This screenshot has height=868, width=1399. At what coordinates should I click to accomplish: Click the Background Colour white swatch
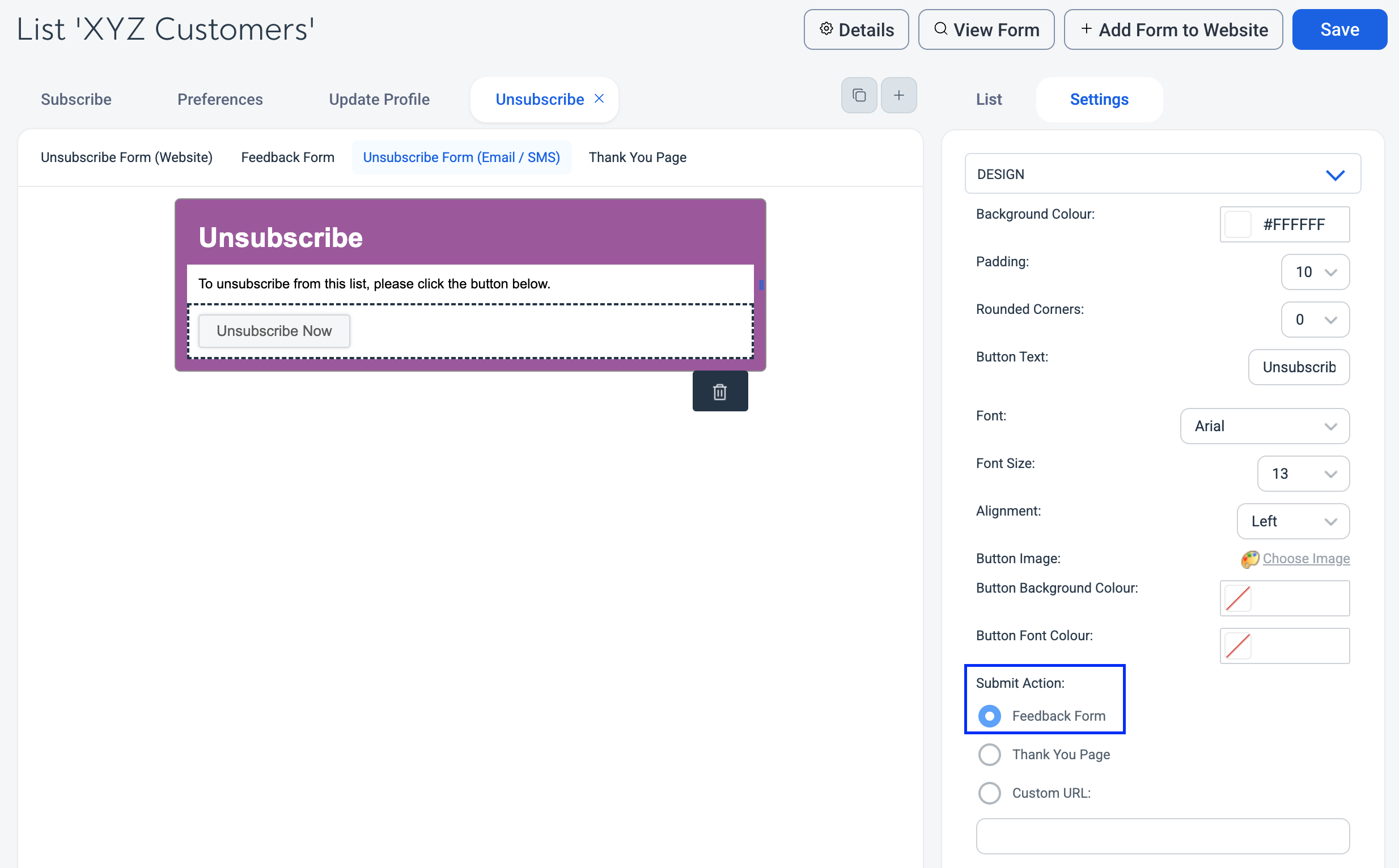pos(1237,224)
